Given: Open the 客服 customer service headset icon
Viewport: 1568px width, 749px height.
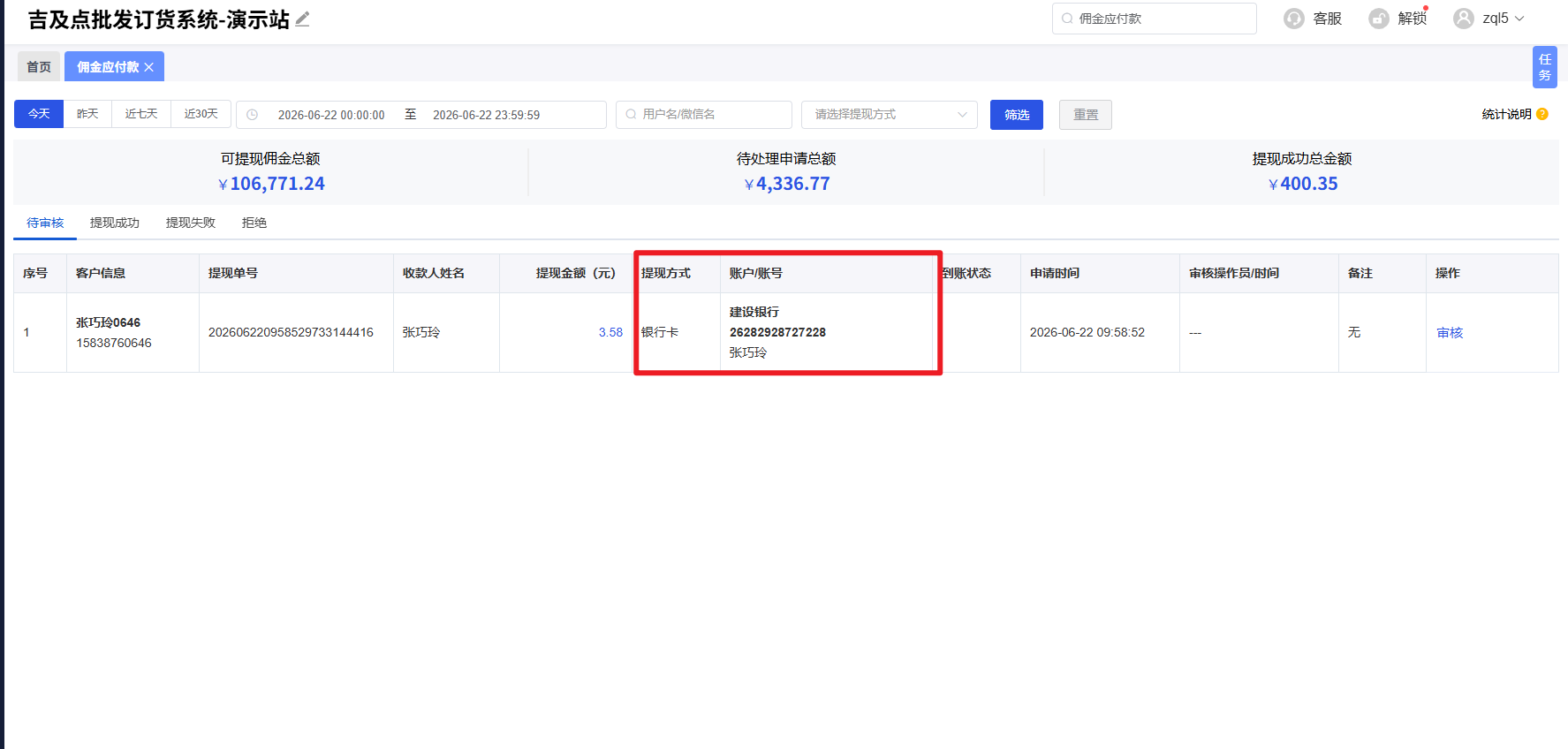Looking at the screenshot, I should (x=1294, y=19).
